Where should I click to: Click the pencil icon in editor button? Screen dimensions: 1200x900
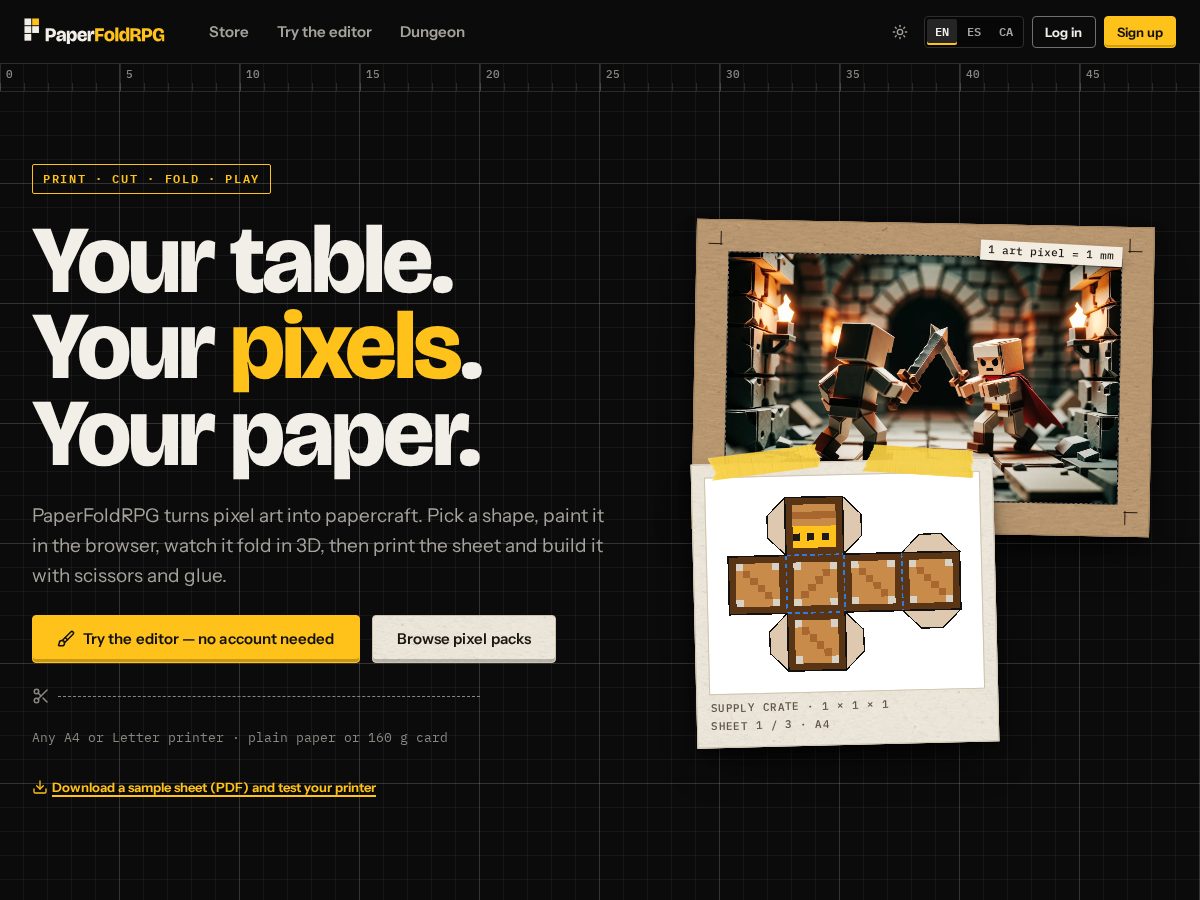(x=66, y=639)
